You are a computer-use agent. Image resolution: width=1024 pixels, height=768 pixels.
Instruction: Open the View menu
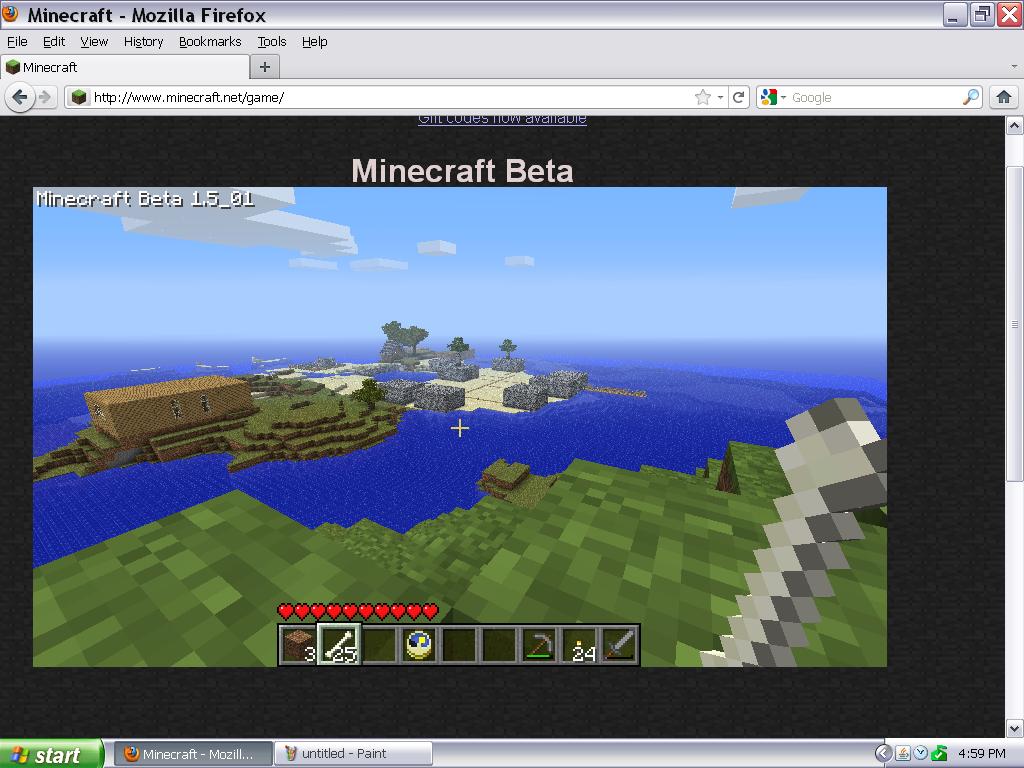[94, 42]
